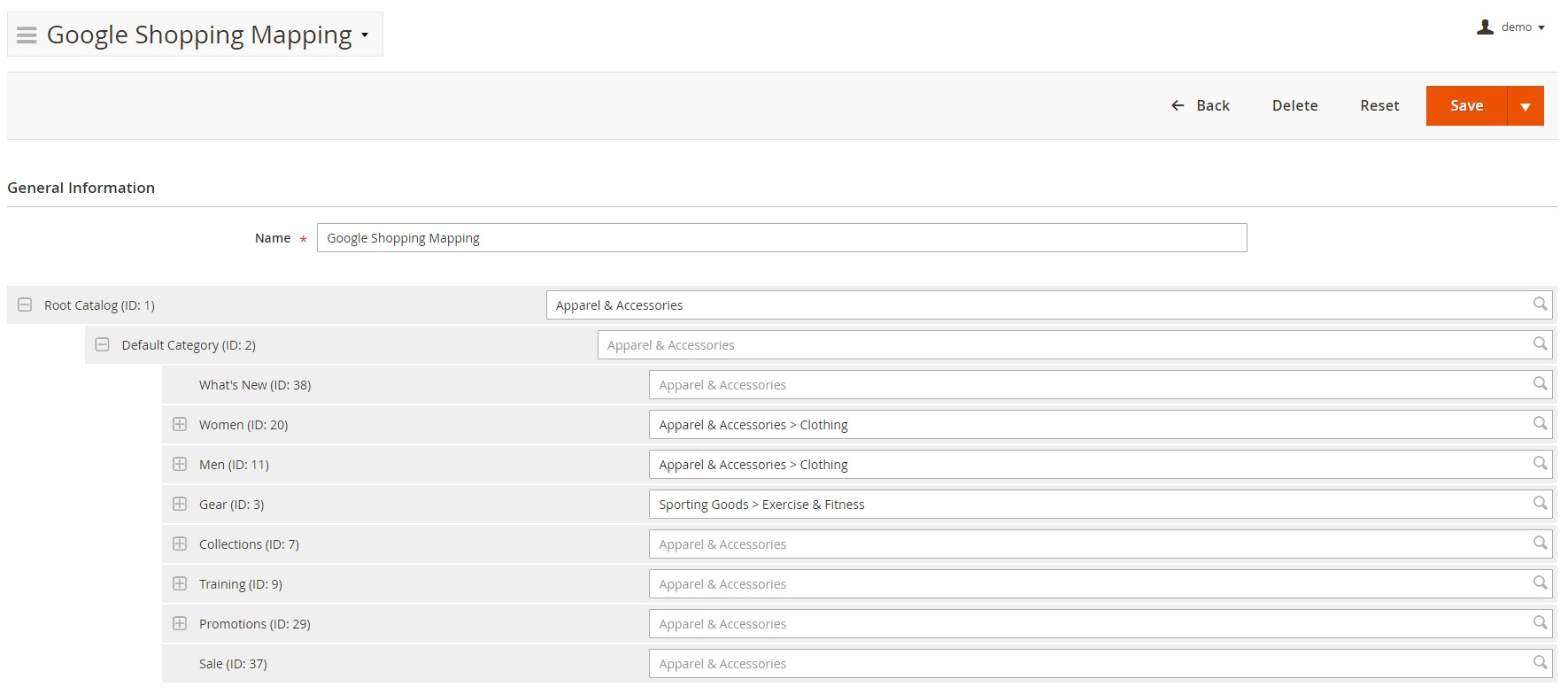Click the Delete button
This screenshot has width=1568, height=694.
coord(1294,105)
